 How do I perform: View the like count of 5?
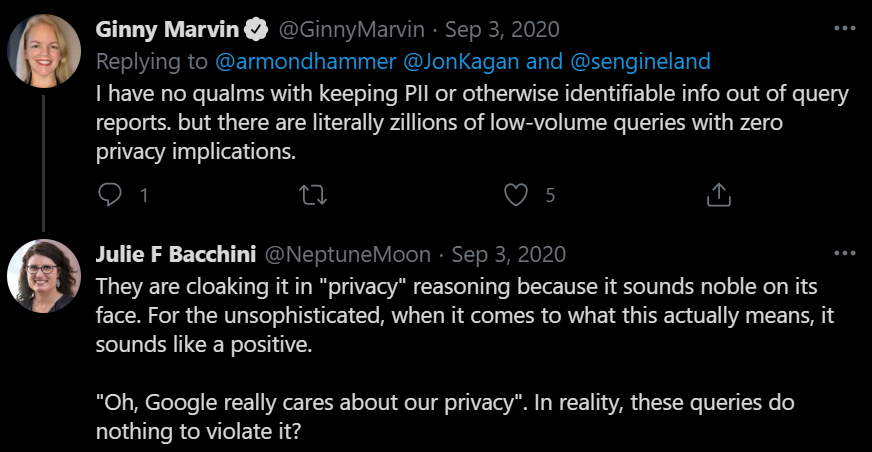click(x=550, y=195)
